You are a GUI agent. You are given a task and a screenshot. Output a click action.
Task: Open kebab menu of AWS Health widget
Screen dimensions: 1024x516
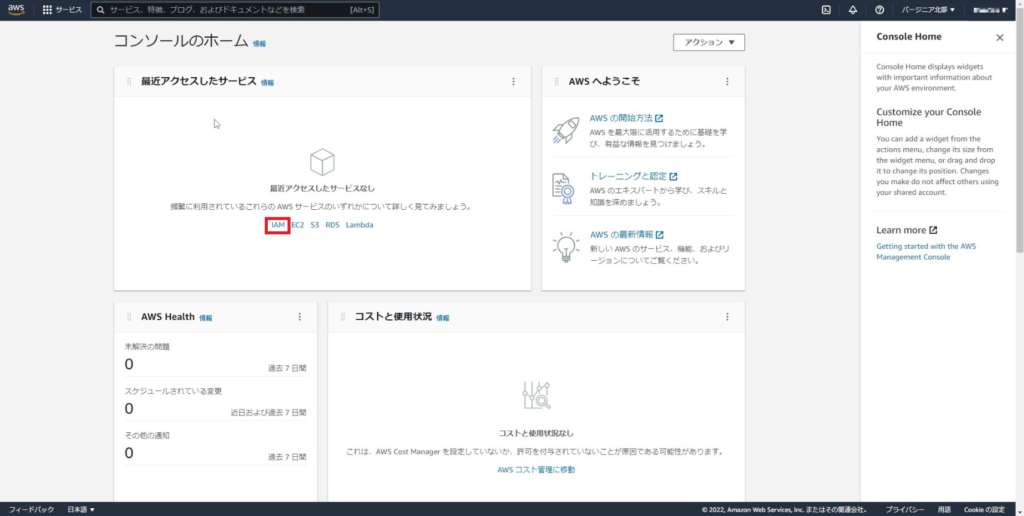click(299, 317)
